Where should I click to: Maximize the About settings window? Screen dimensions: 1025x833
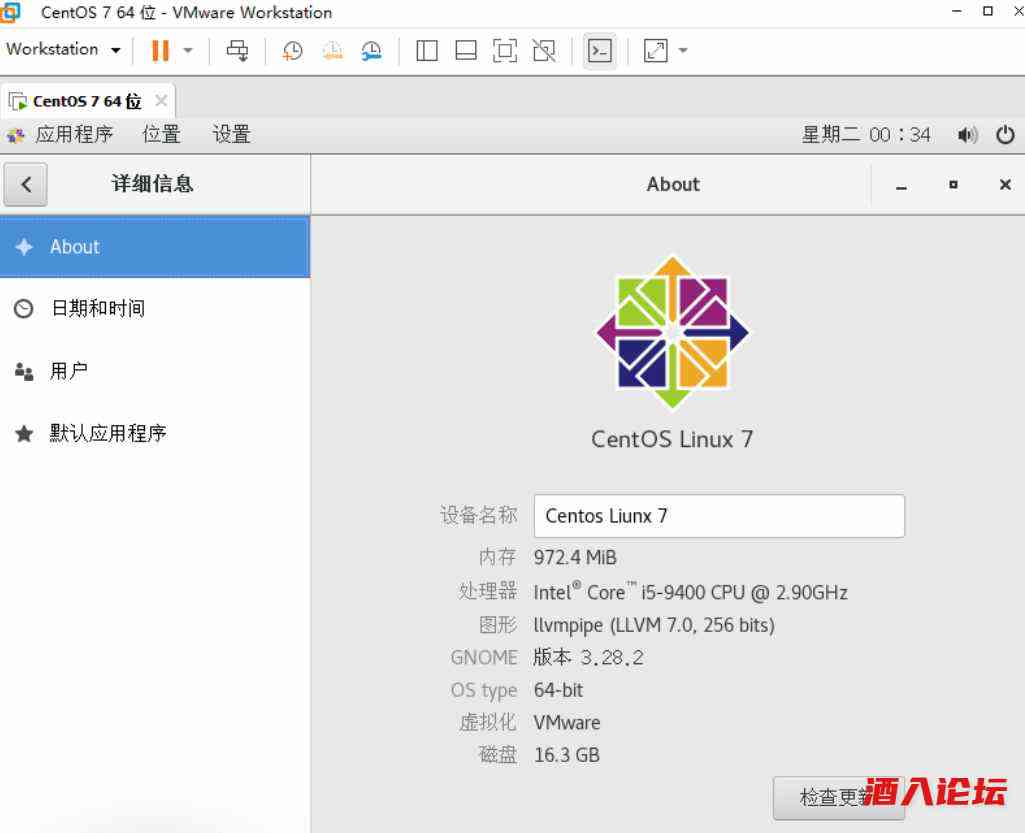click(954, 185)
